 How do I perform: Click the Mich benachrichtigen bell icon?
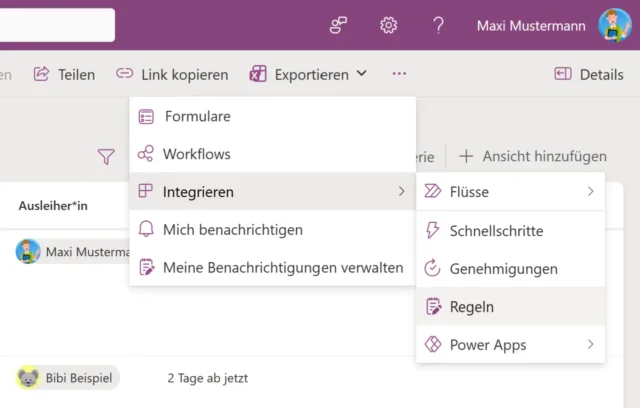tap(146, 229)
